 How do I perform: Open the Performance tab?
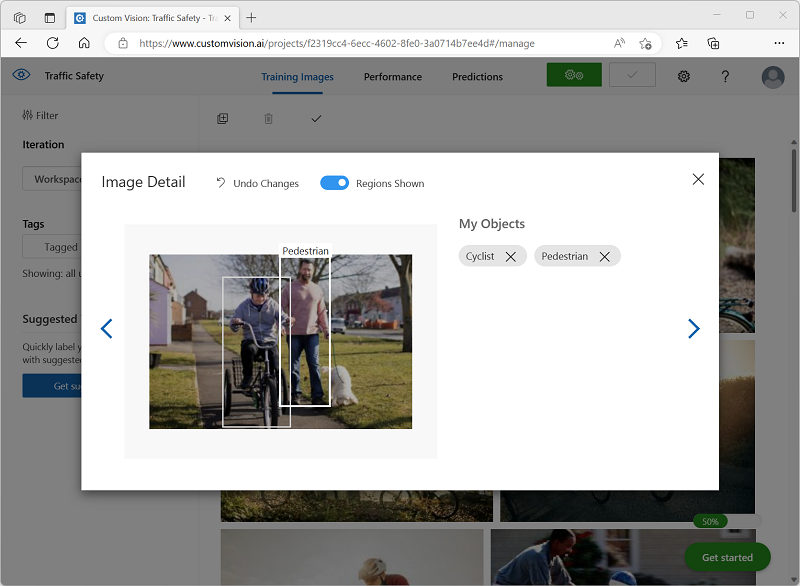click(392, 77)
